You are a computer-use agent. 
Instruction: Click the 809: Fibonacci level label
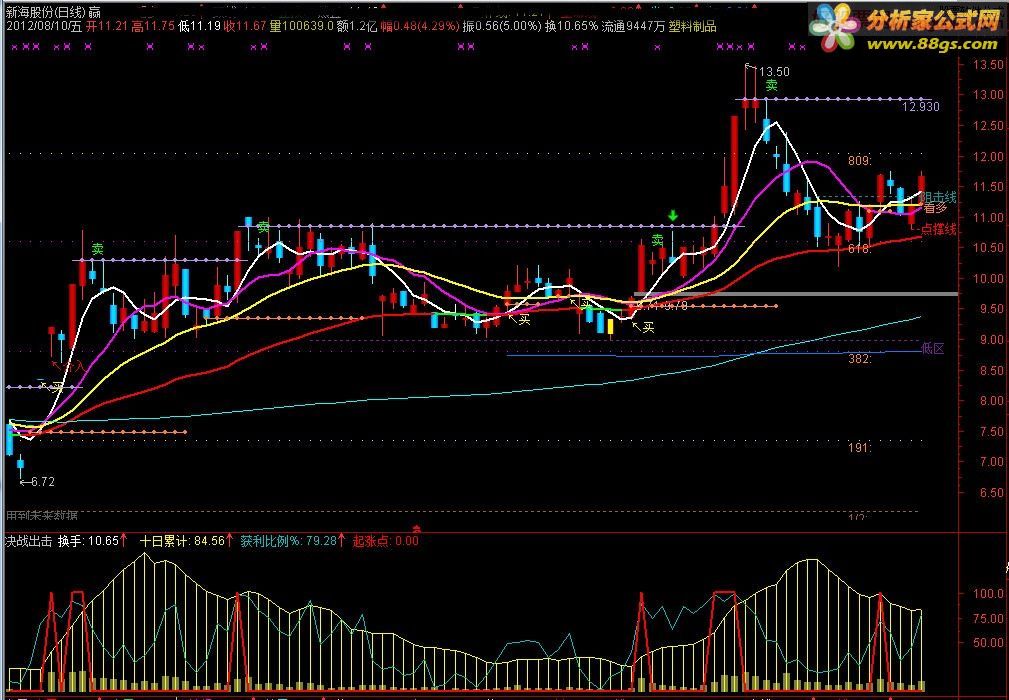coord(860,161)
